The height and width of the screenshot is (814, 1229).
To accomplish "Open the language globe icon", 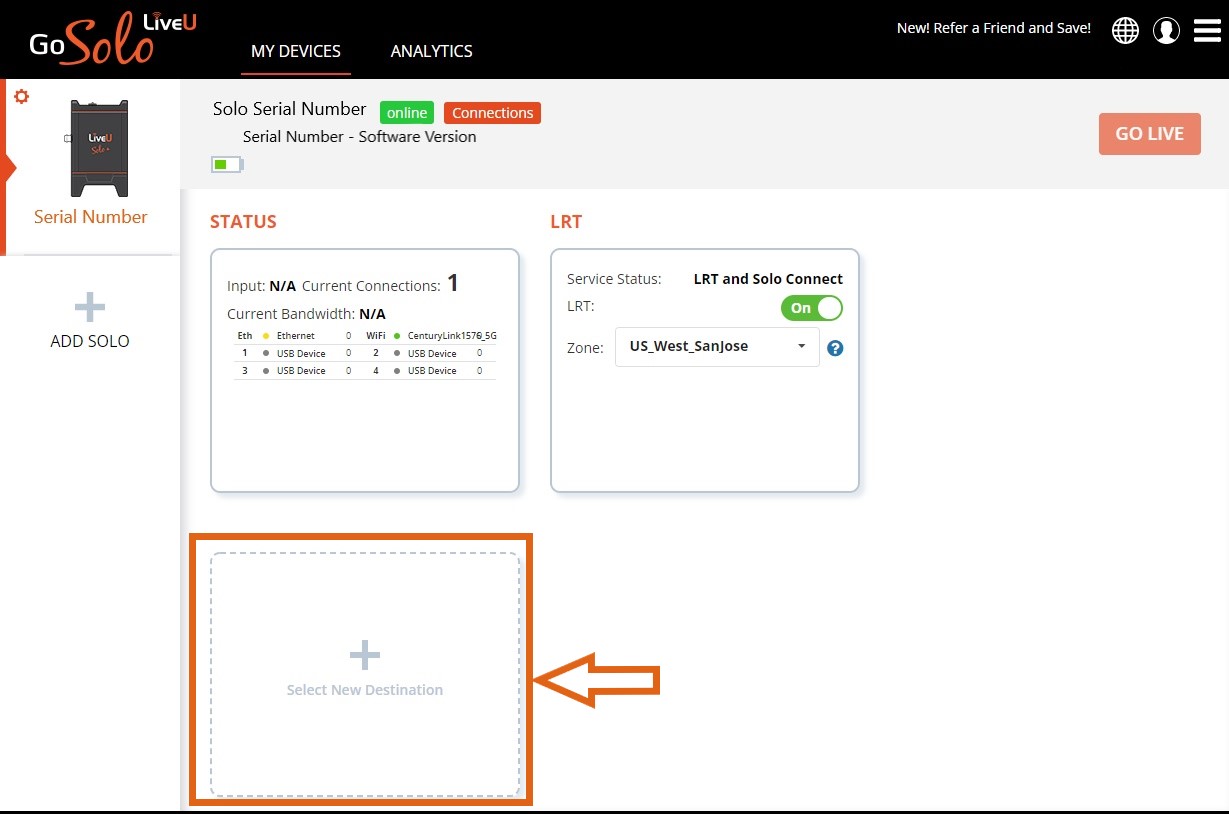I will coord(1125,30).
